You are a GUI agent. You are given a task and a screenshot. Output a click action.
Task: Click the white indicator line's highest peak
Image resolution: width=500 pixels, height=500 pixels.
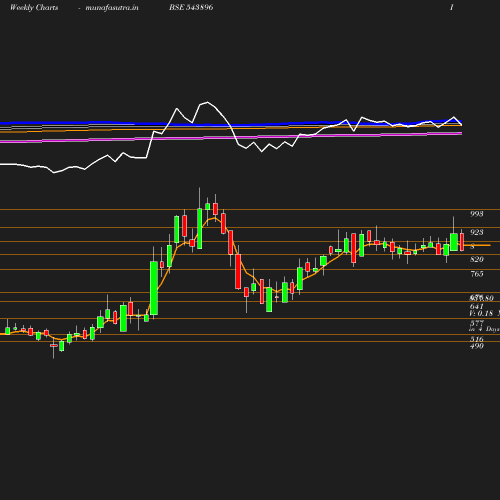click(207, 102)
